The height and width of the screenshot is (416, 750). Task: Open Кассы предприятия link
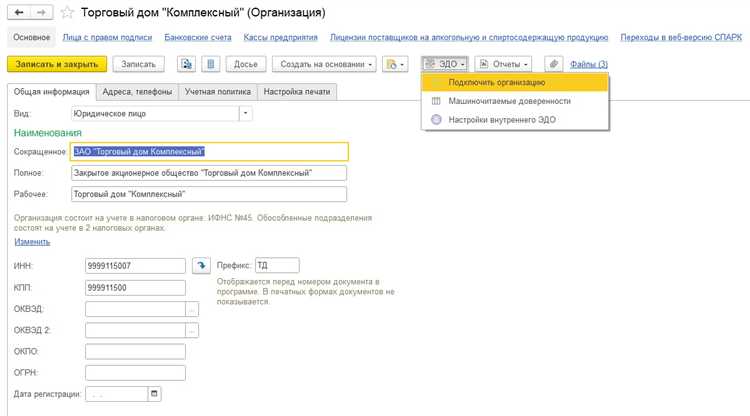[x=280, y=37]
